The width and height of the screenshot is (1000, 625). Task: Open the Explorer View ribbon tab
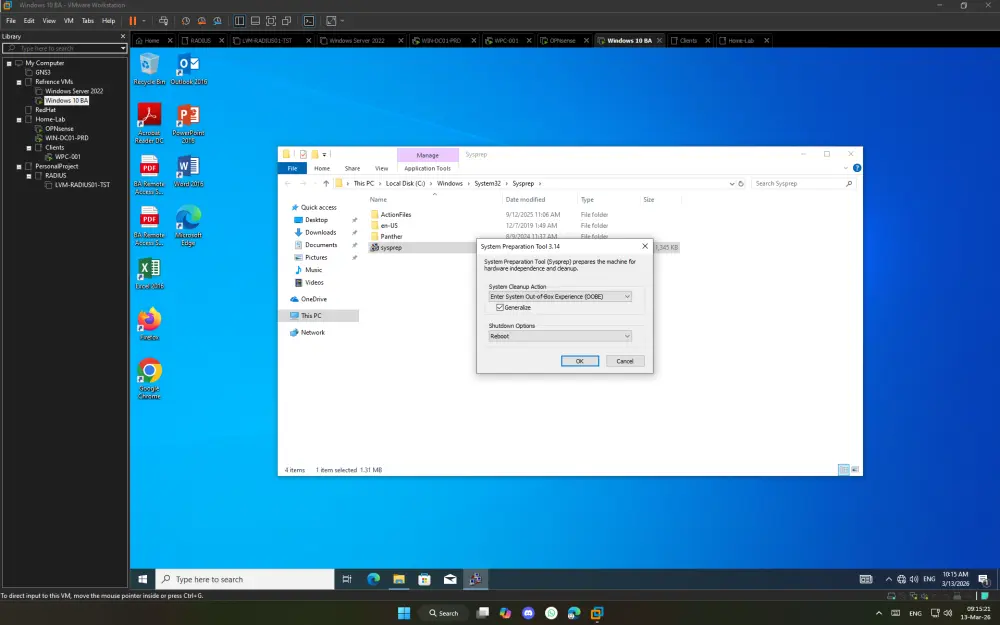point(381,168)
